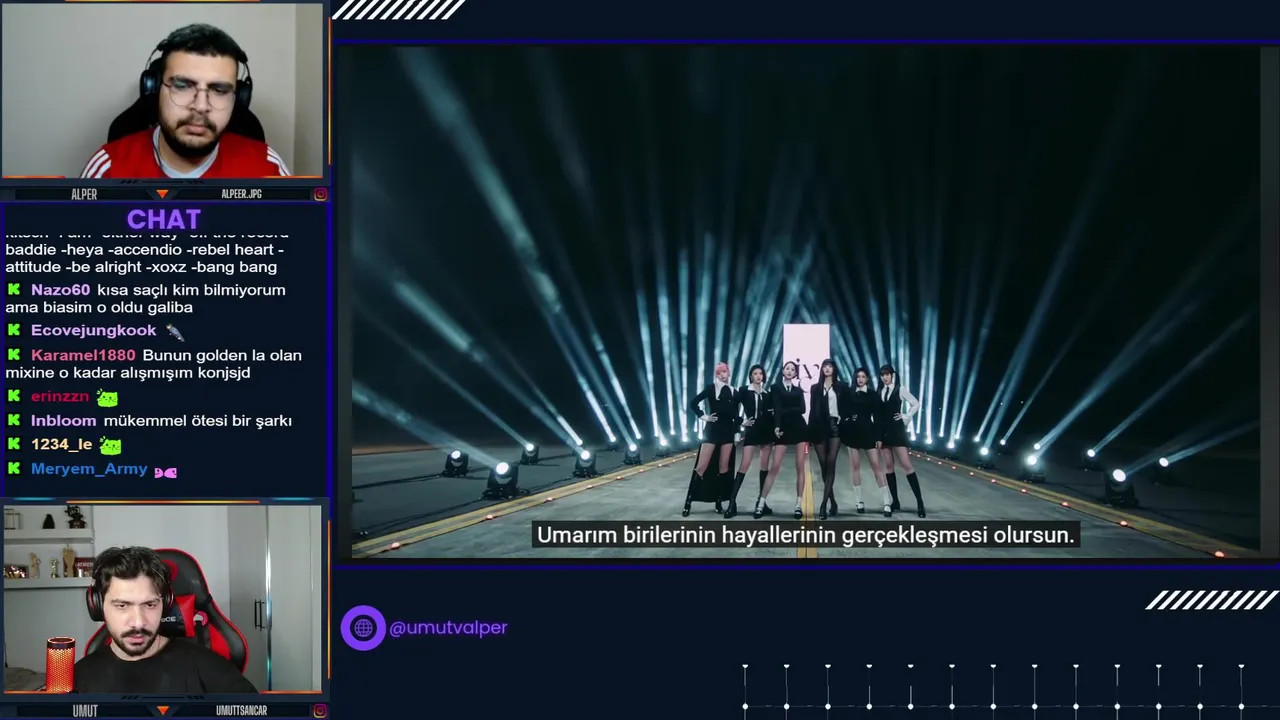Click the Kick badge next to erinzzn
This screenshot has height=720, width=1280.
14,397
